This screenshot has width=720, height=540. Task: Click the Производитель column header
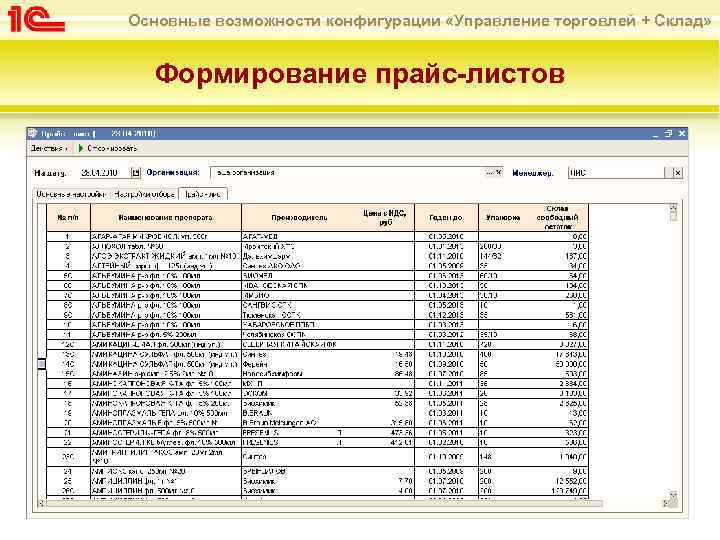[299, 218]
